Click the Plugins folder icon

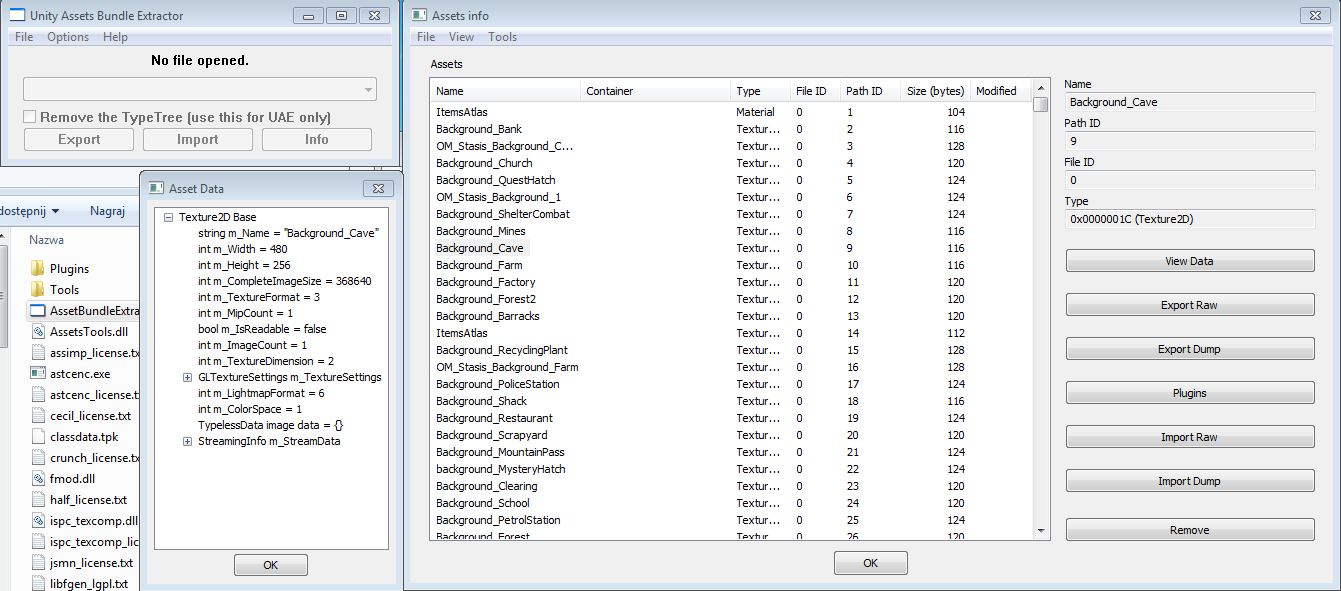coord(38,268)
